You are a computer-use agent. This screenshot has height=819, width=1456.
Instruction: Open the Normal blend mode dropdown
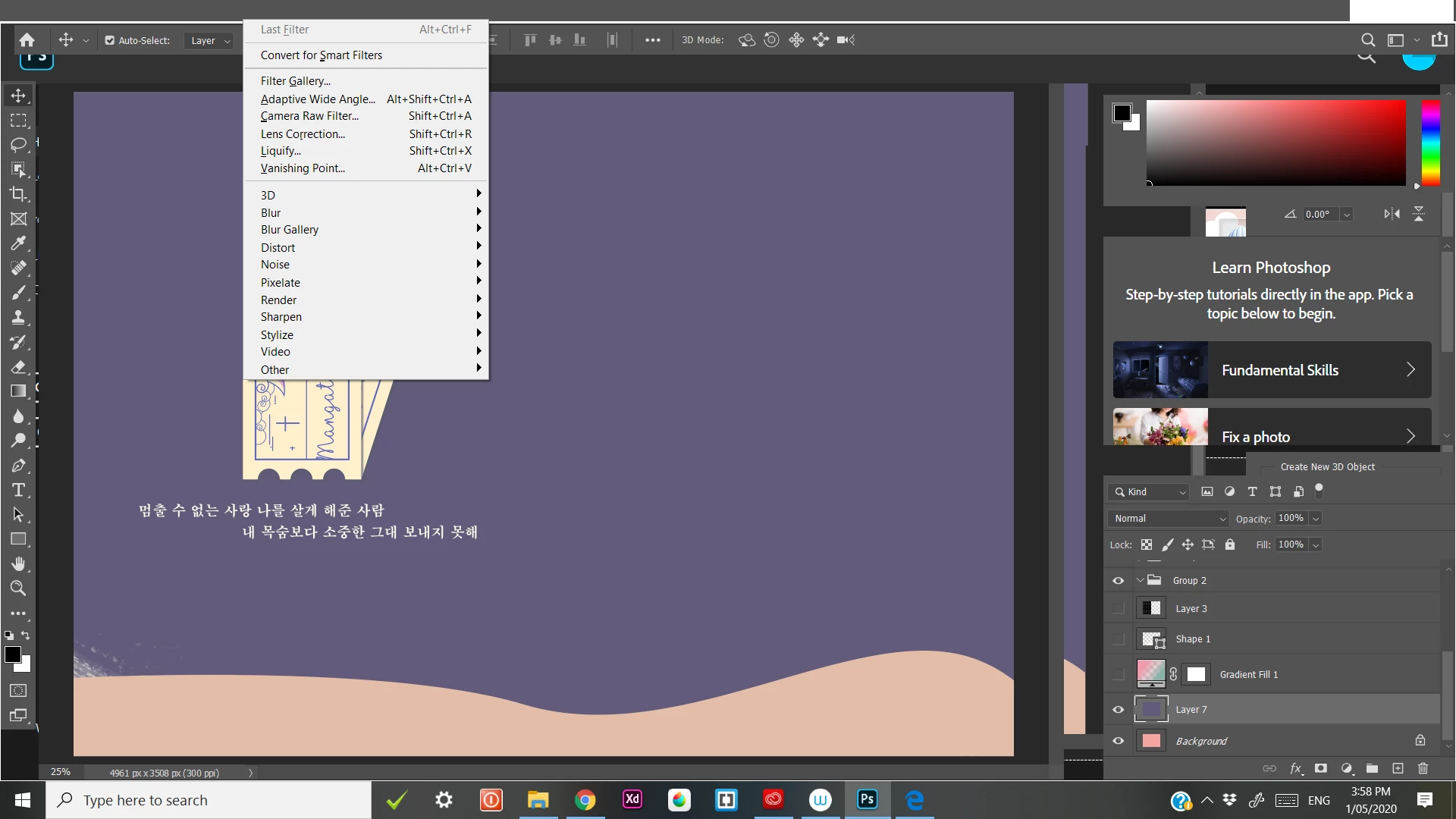1168,519
